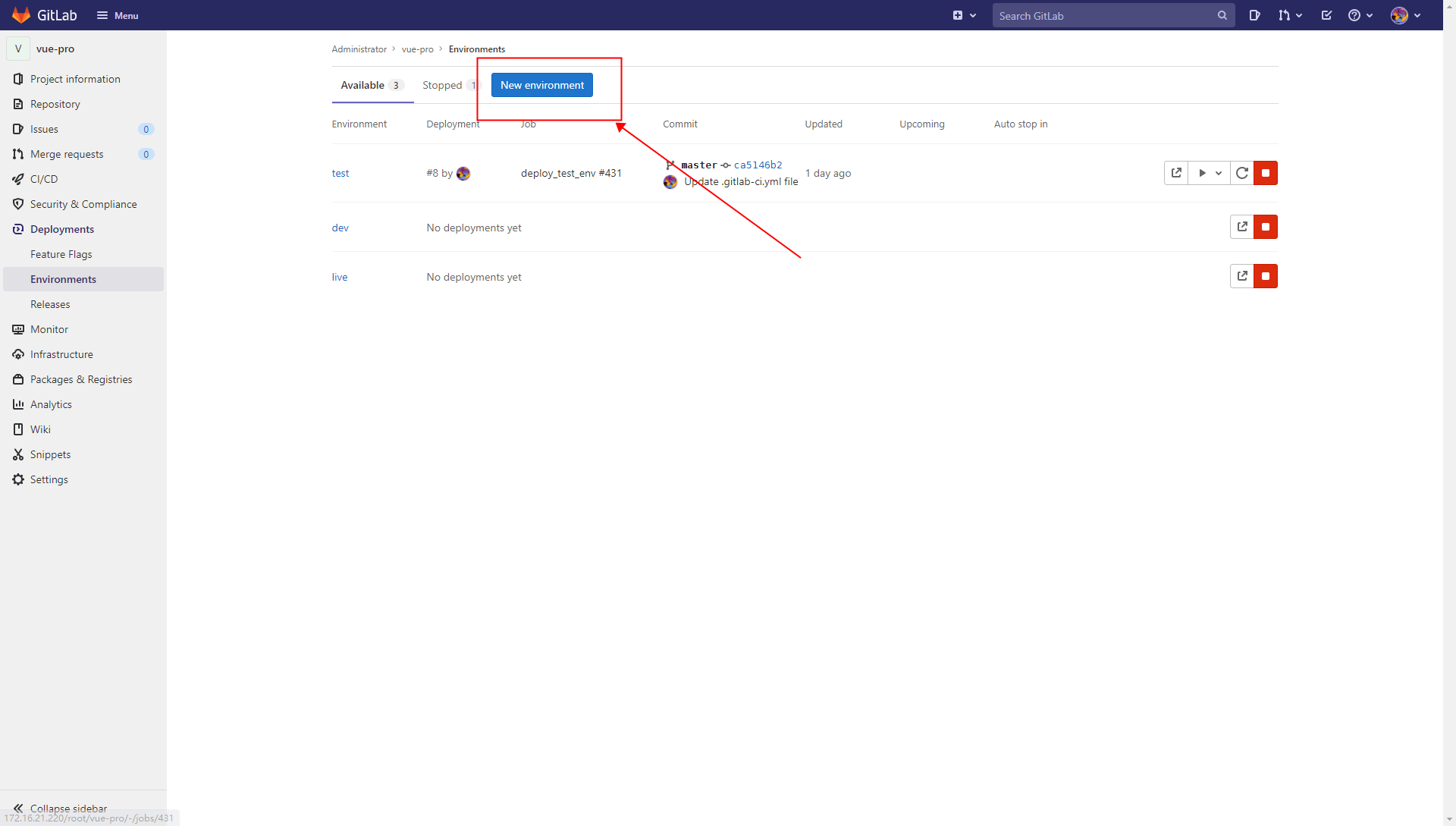Switch to the Stopped tab
Viewport: 1456px width, 826px height.
pyautogui.click(x=442, y=85)
